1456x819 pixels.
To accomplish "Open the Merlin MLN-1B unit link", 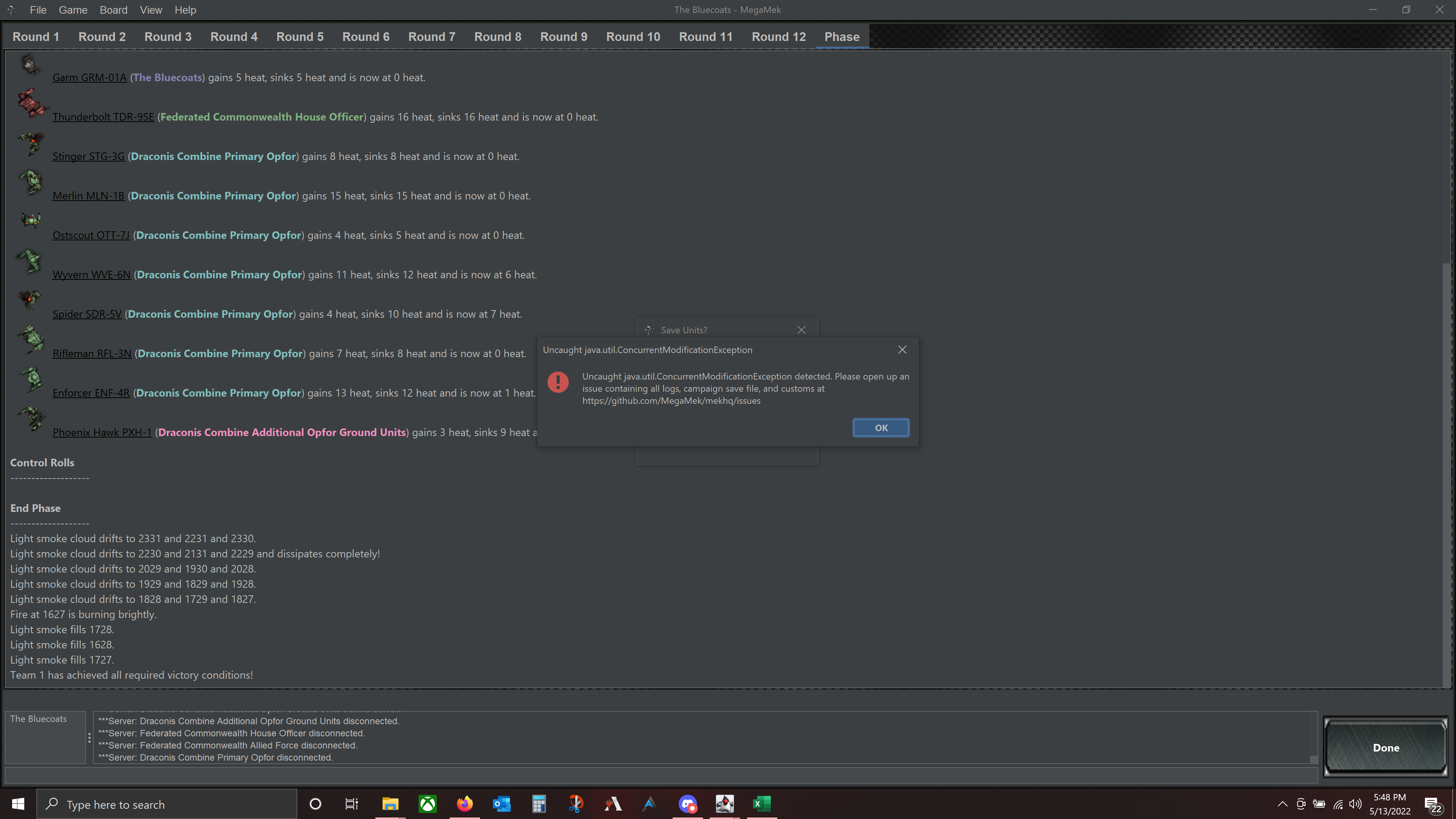I will point(88,196).
